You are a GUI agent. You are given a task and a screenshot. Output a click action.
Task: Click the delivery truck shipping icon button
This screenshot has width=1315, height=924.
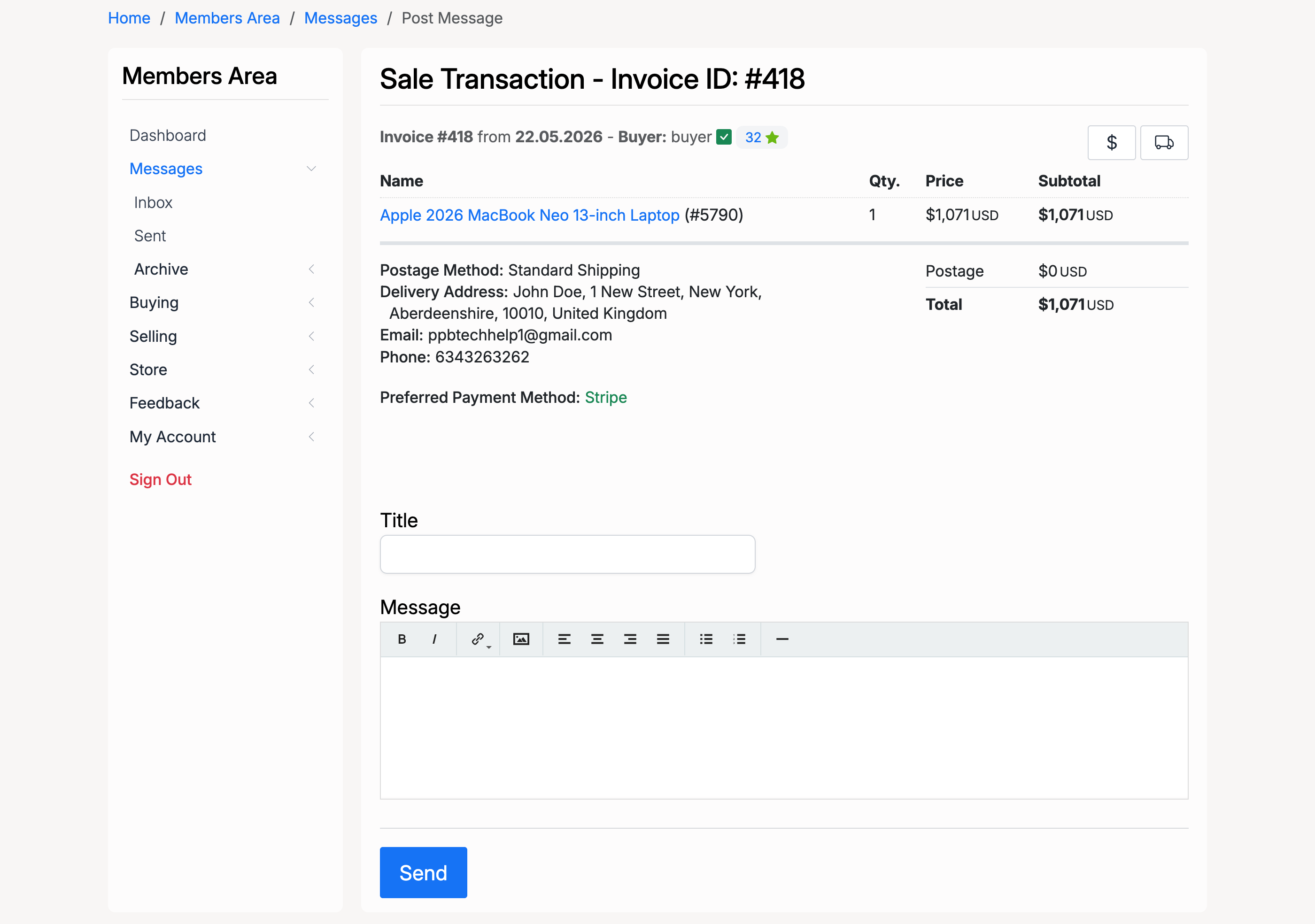pyautogui.click(x=1164, y=143)
